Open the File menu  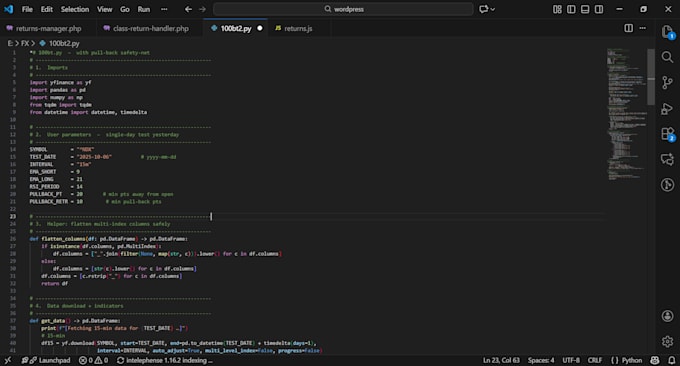click(27, 9)
